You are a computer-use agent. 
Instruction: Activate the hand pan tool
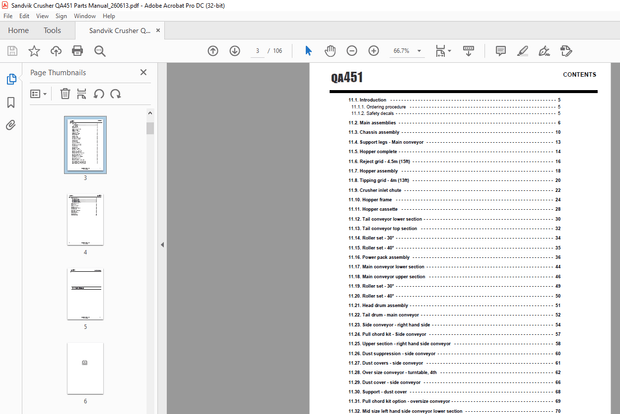pyautogui.click(x=330, y=51)
